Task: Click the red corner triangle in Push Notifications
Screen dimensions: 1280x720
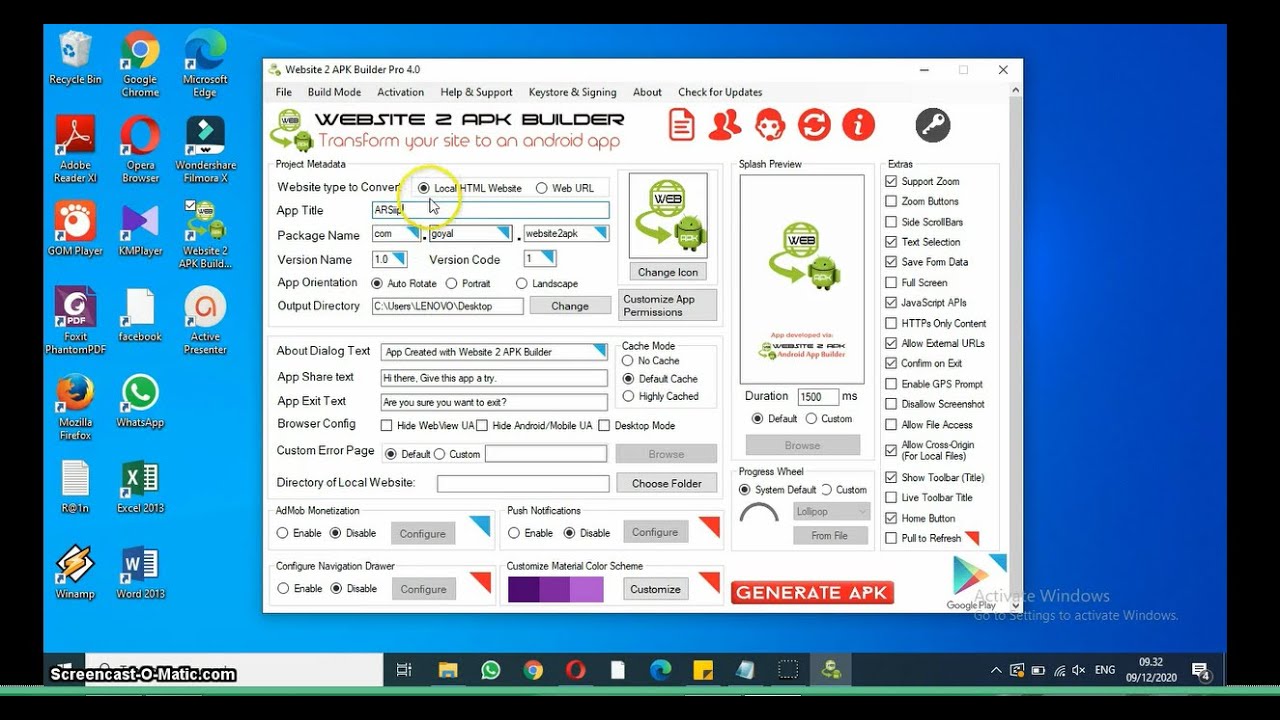Action: coord(709,525)
